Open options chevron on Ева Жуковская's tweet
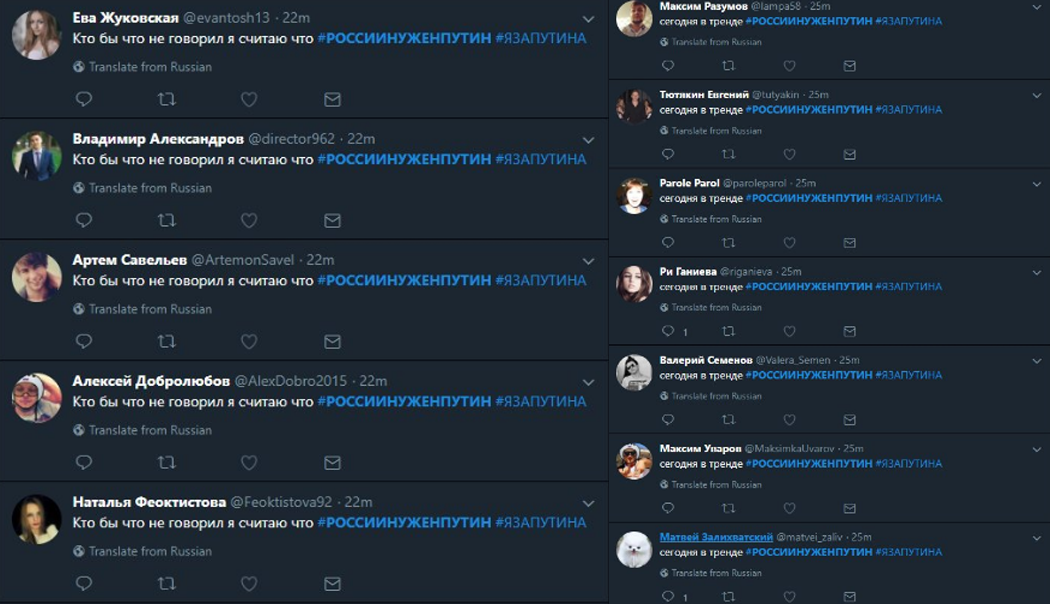The width and height of the screenshot is (1050, 604). (588, 19)
